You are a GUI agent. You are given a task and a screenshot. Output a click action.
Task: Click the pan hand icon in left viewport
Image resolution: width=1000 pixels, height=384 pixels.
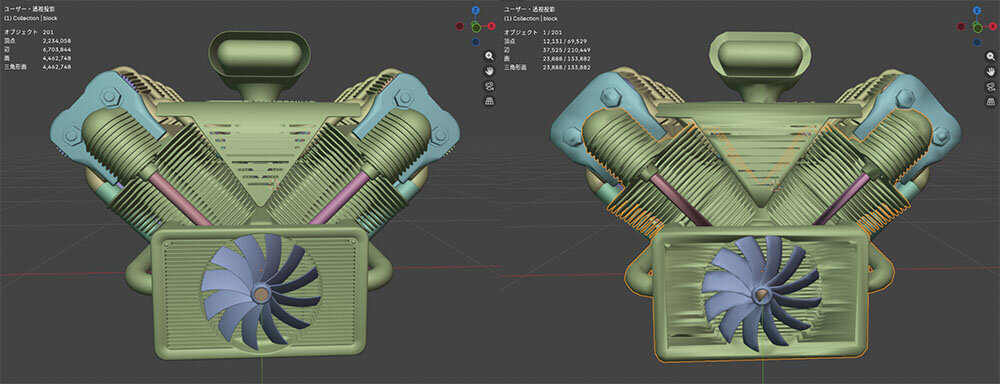point(489,71)
